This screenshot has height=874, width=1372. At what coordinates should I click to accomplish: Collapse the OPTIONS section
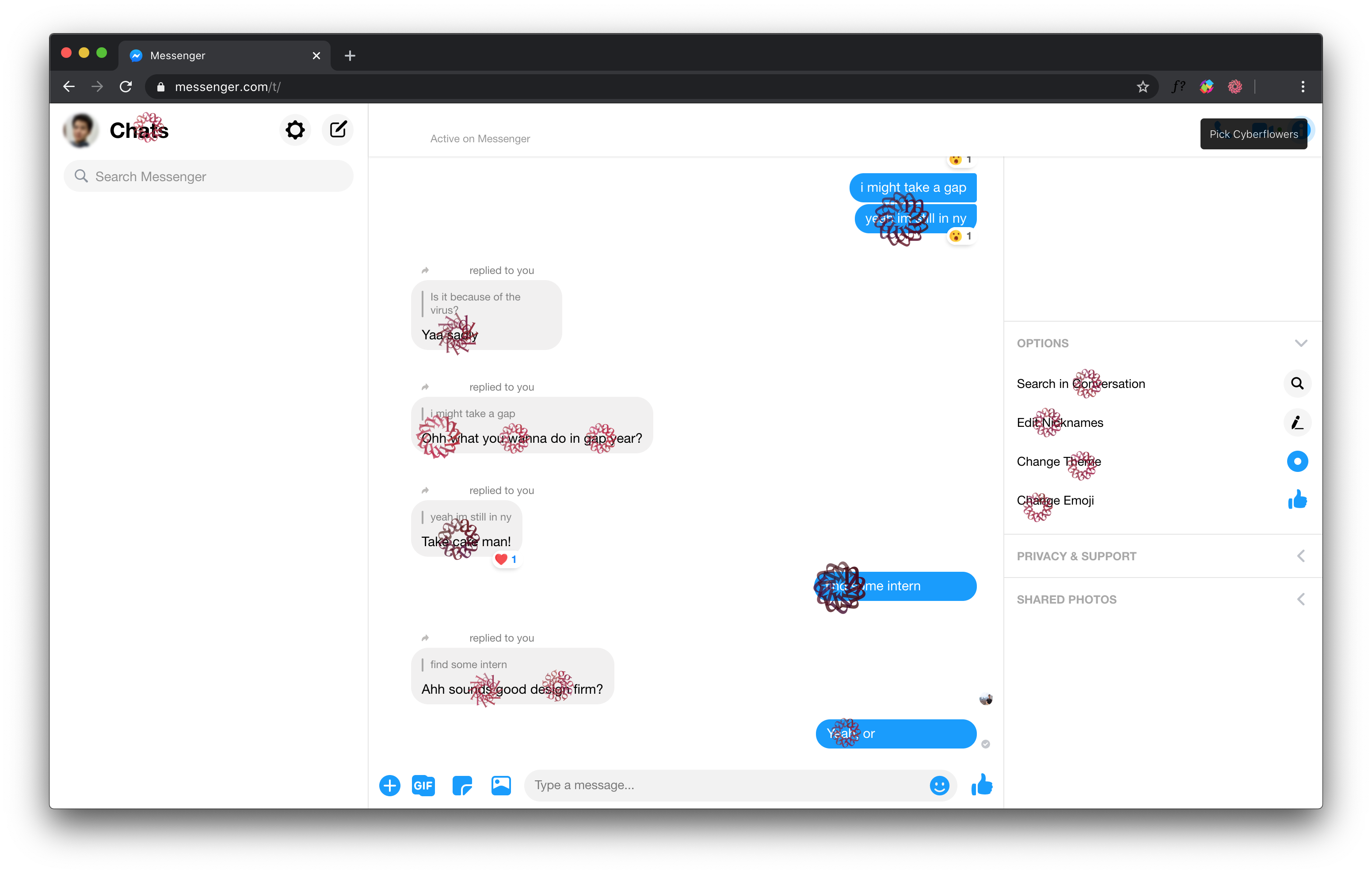pos(1162,343)
